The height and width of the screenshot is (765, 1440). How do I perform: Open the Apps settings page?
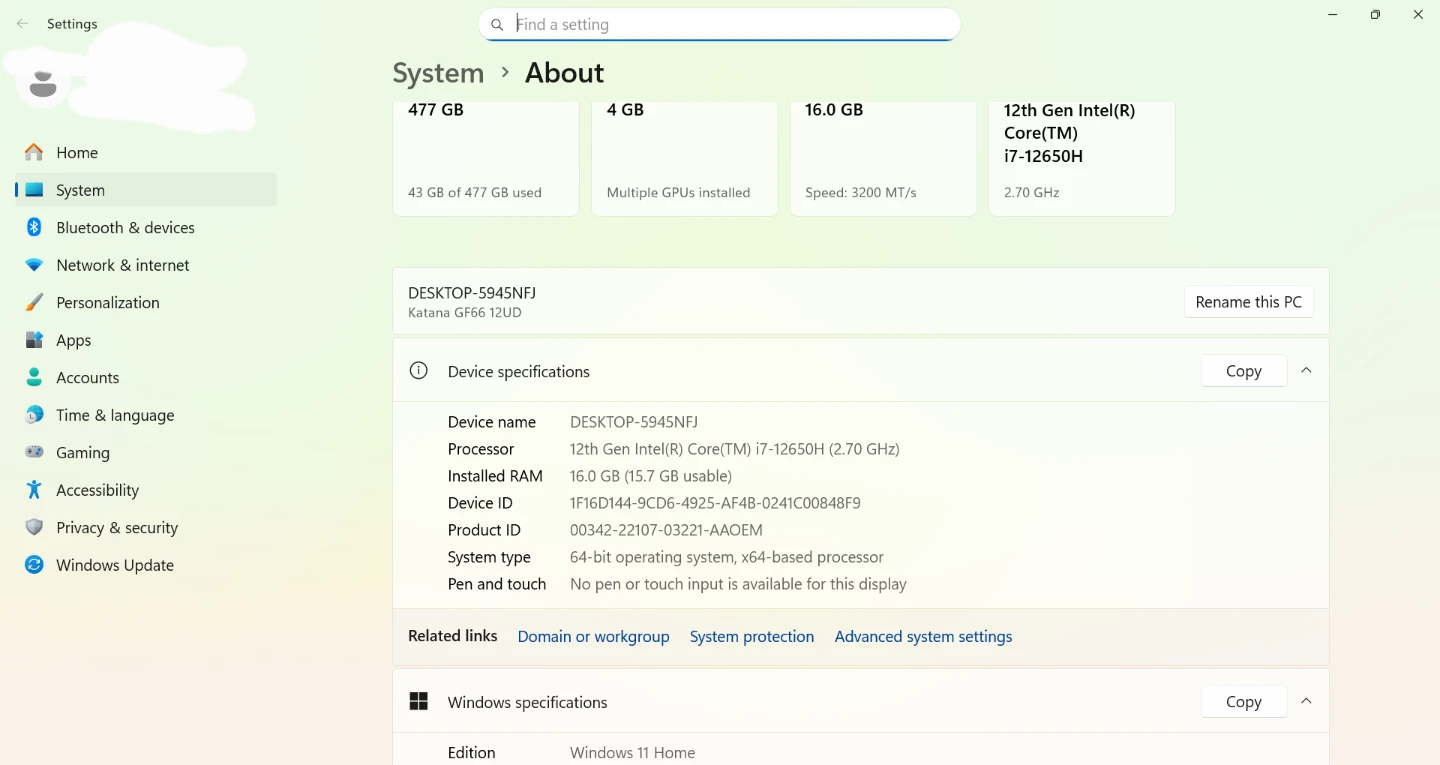[x=146, y=340]
